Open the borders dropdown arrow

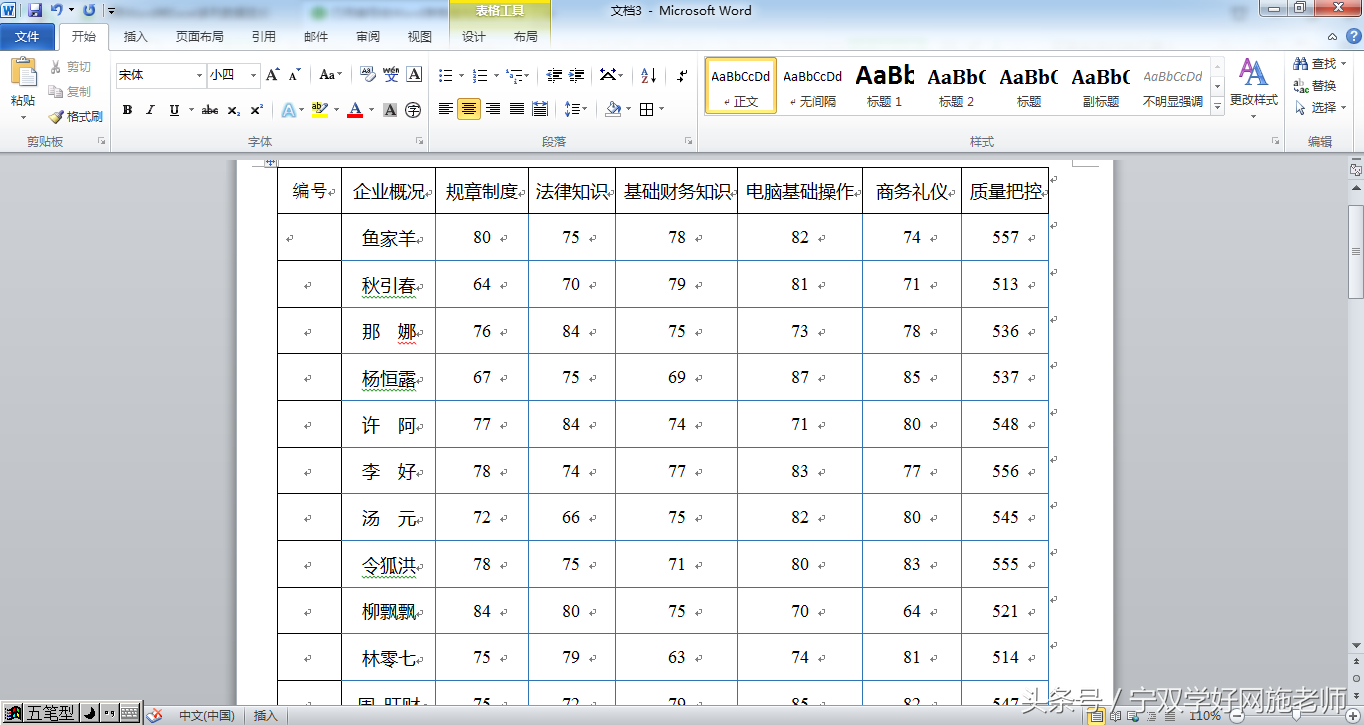click(662, 109)
